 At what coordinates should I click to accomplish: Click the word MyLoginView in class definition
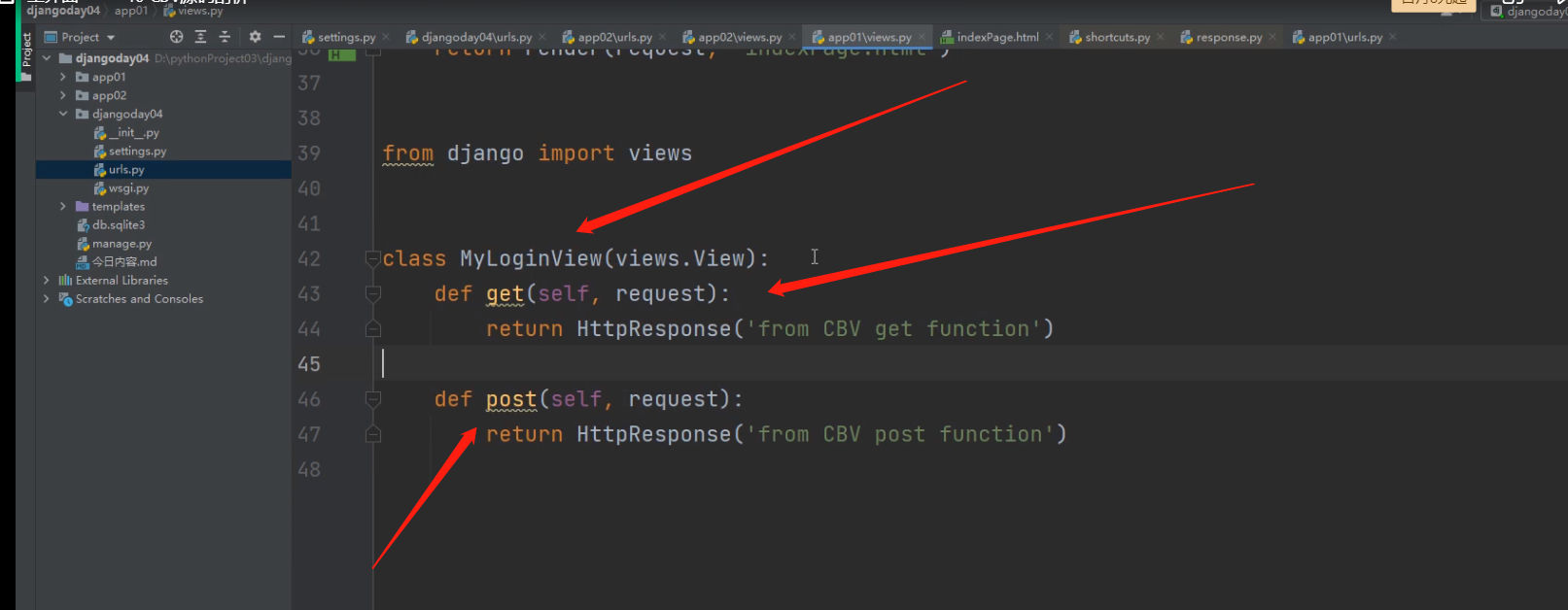[531, 258]
